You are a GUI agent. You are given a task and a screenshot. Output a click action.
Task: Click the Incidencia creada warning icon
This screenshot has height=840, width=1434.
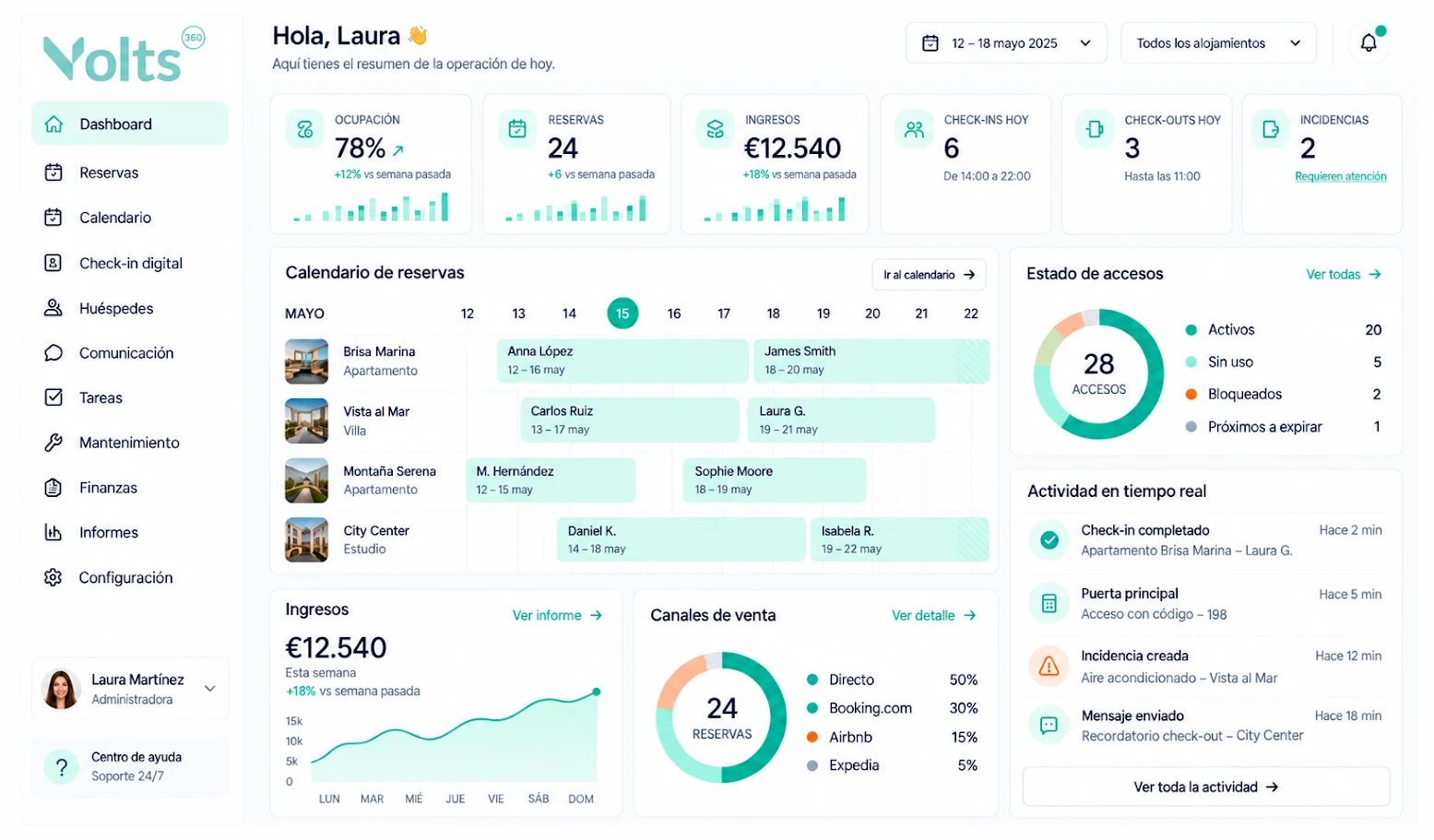1049,666
